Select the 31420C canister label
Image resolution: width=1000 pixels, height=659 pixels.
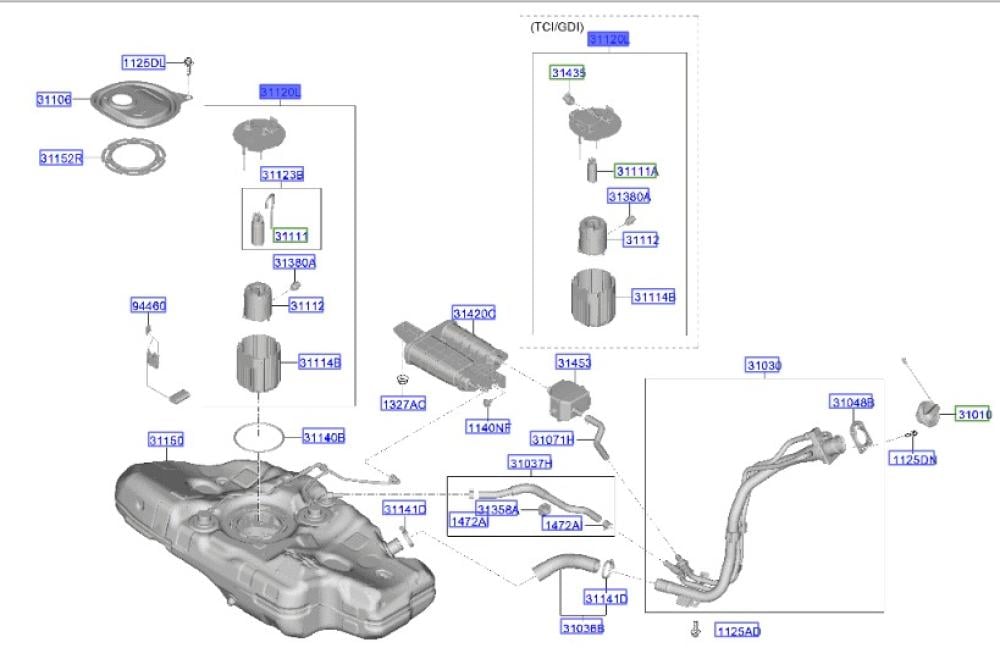pos(474,314)
